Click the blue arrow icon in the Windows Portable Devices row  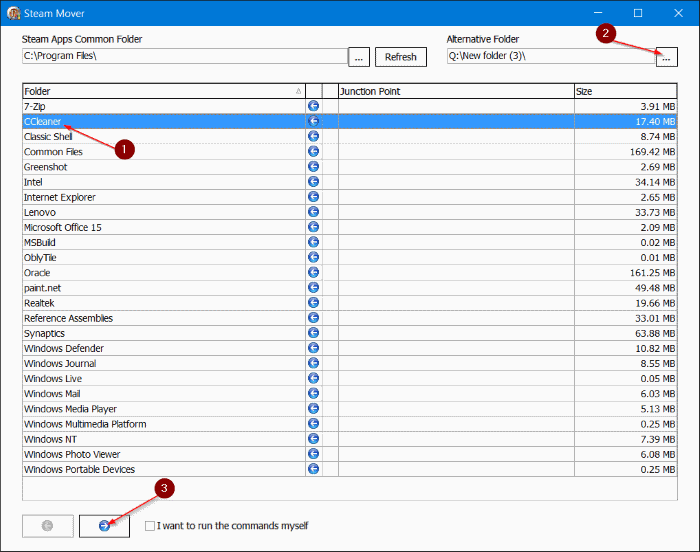click(x=314, y=469)
